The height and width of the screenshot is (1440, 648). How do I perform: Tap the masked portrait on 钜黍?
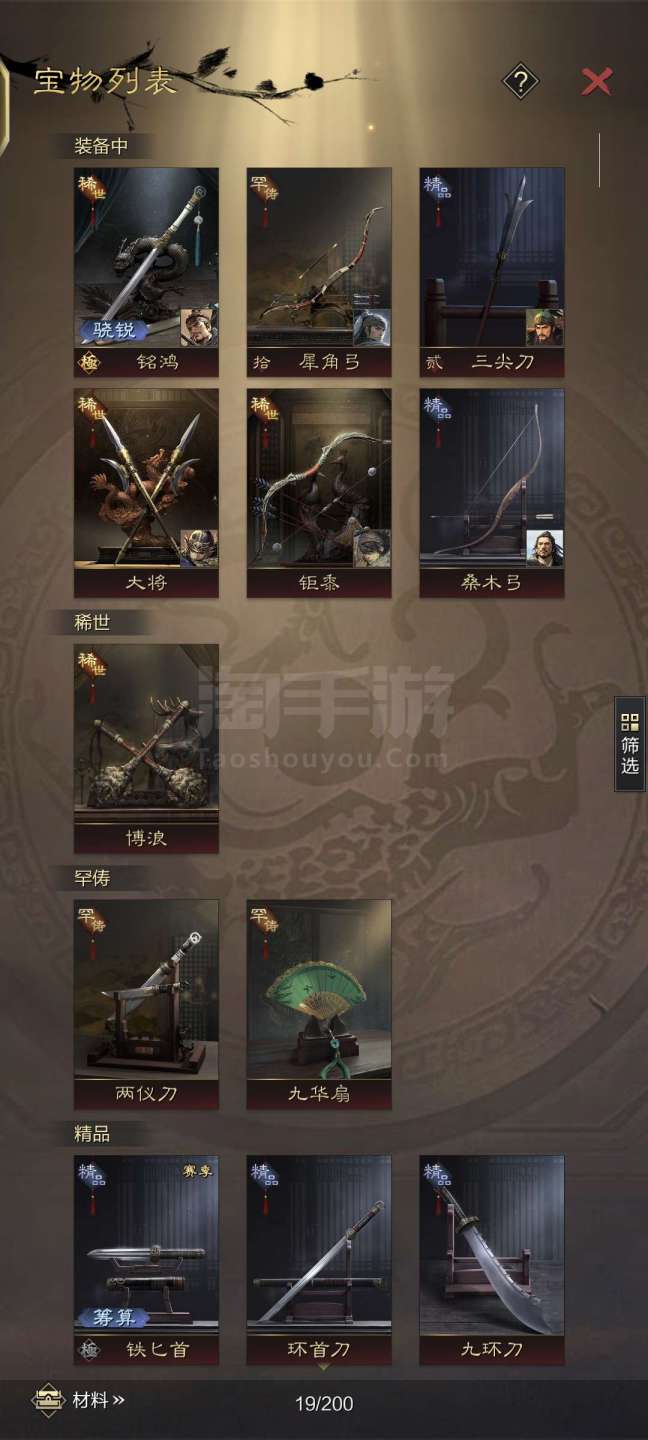[x=372, y=549]
